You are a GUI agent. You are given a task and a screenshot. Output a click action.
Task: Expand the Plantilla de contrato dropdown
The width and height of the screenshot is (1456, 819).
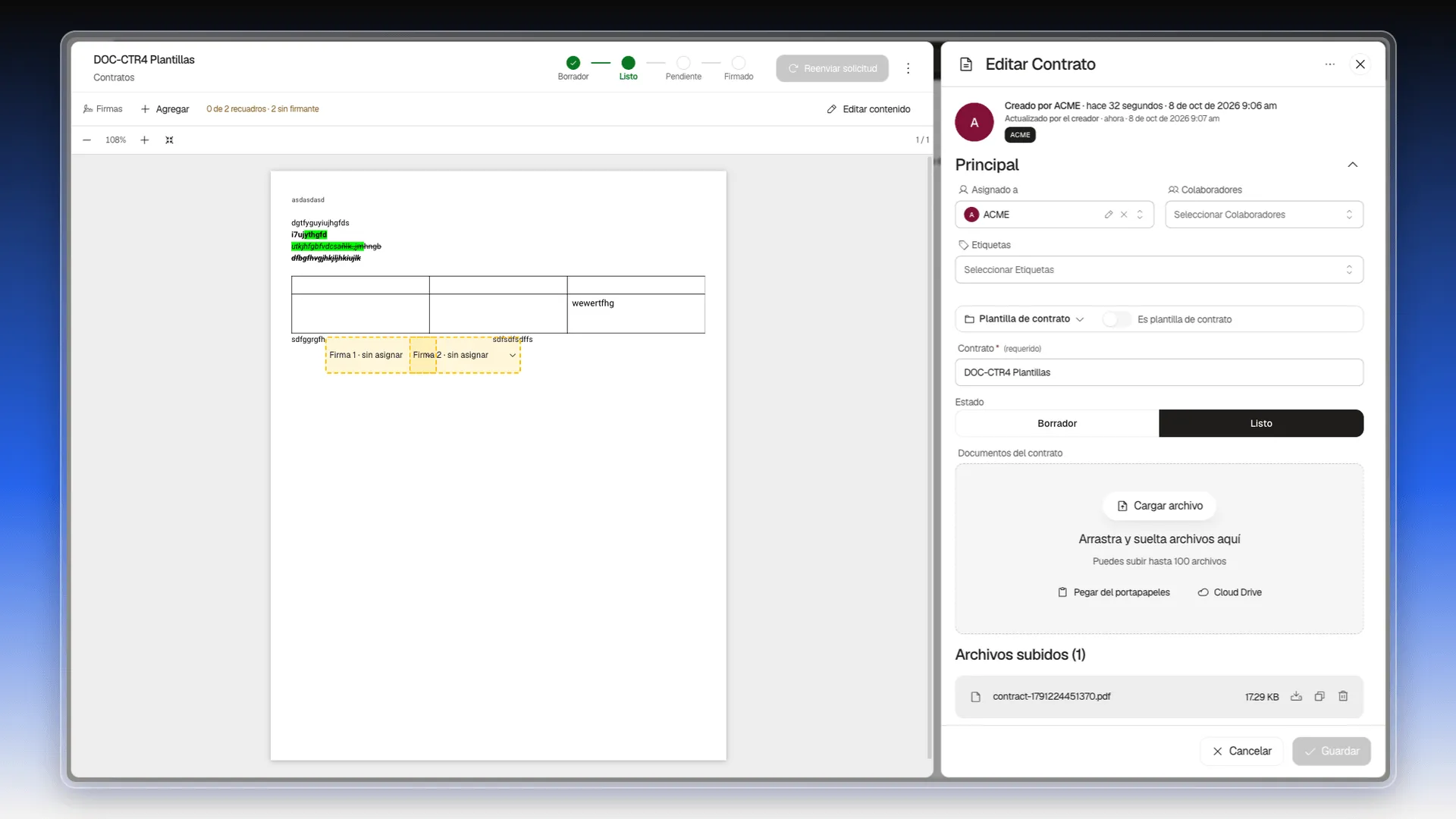[x=1024, y=319]
